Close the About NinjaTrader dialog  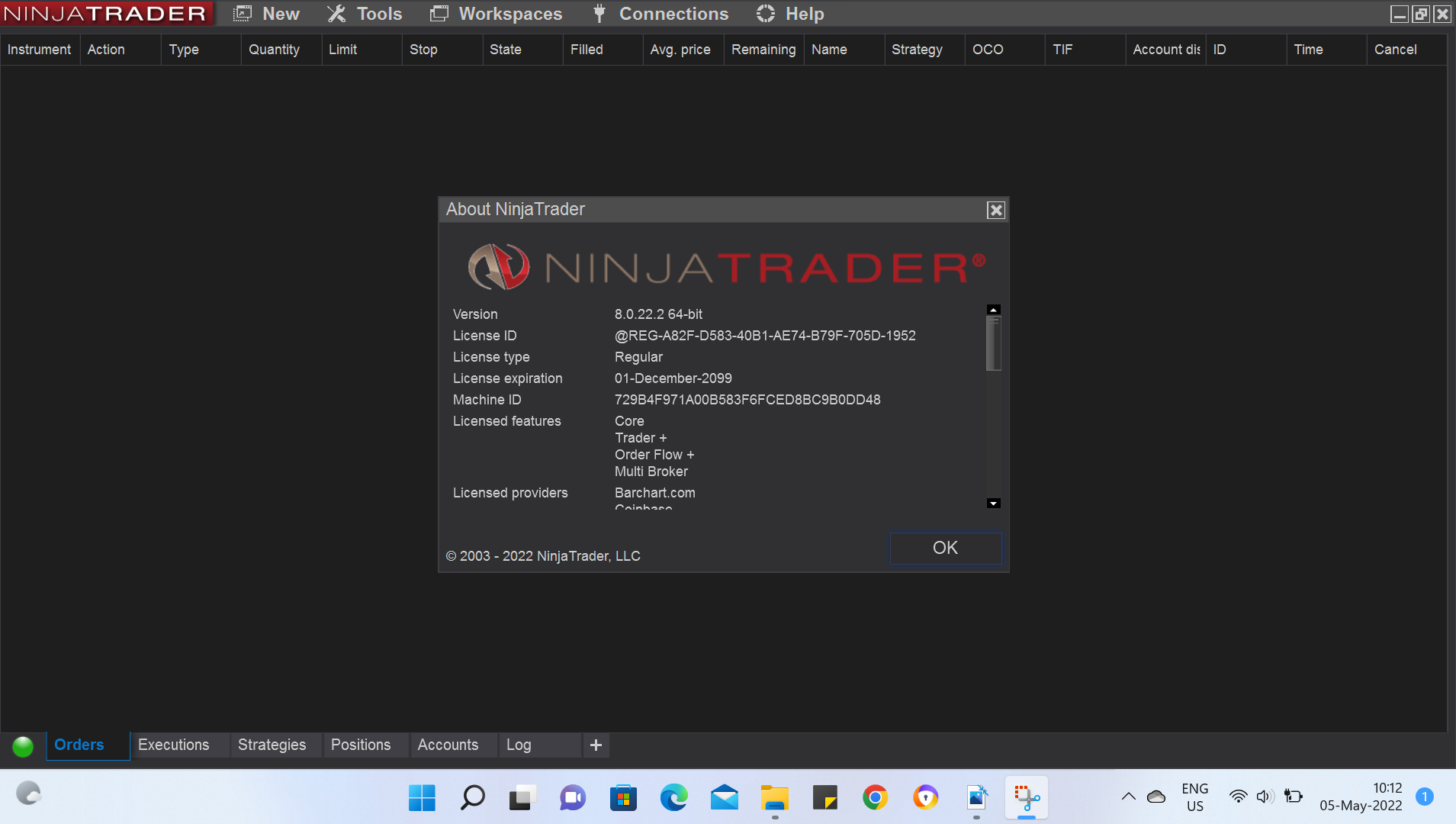coord(995,210)
